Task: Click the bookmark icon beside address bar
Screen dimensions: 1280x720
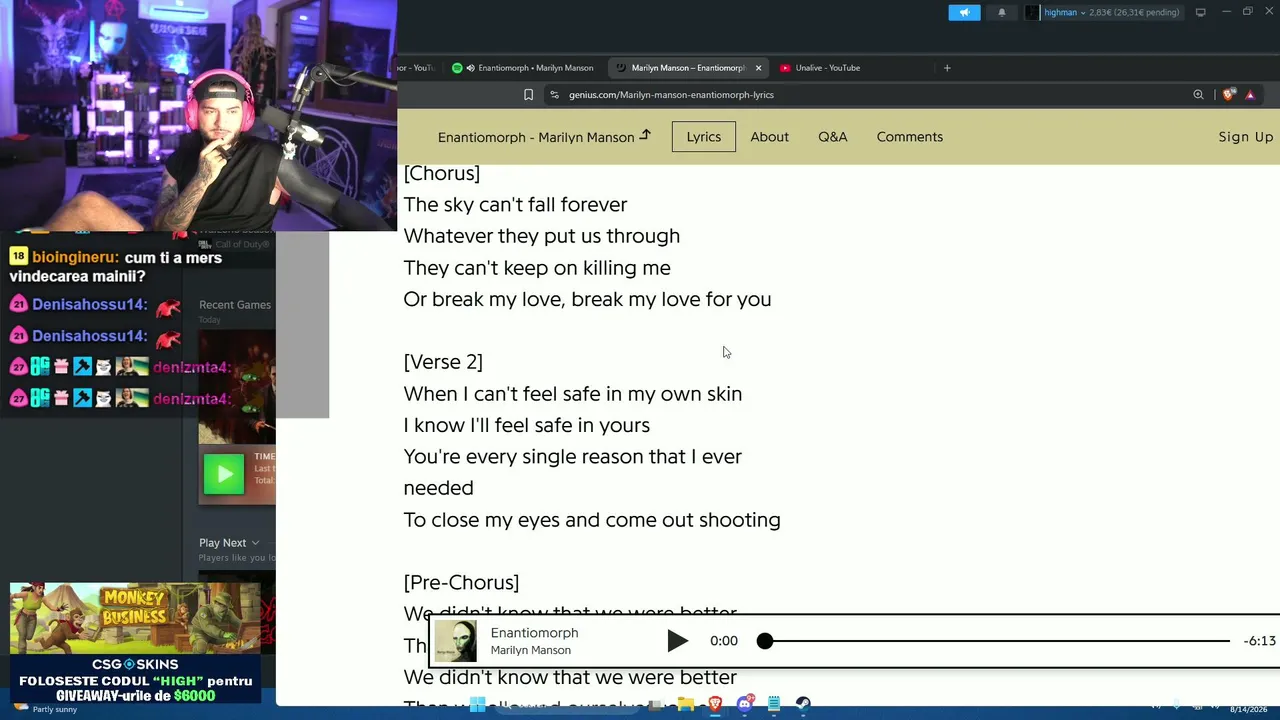Action: tap(528, 95)
